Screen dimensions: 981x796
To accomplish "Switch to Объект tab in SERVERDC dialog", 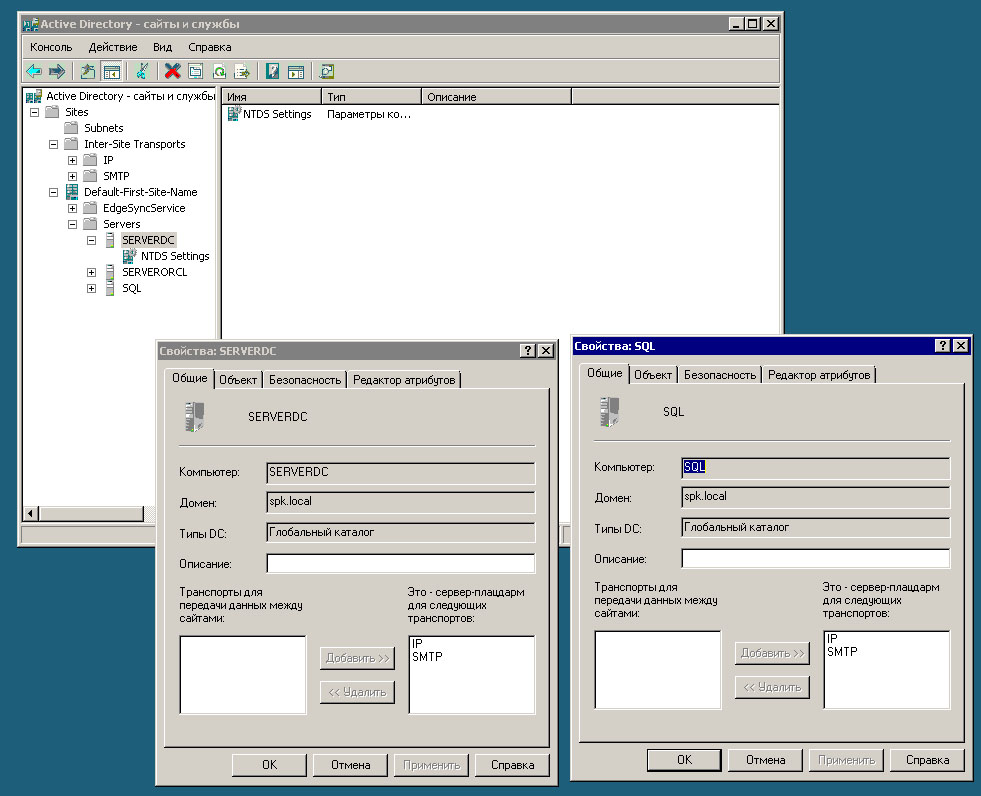I will coord(238,380).
